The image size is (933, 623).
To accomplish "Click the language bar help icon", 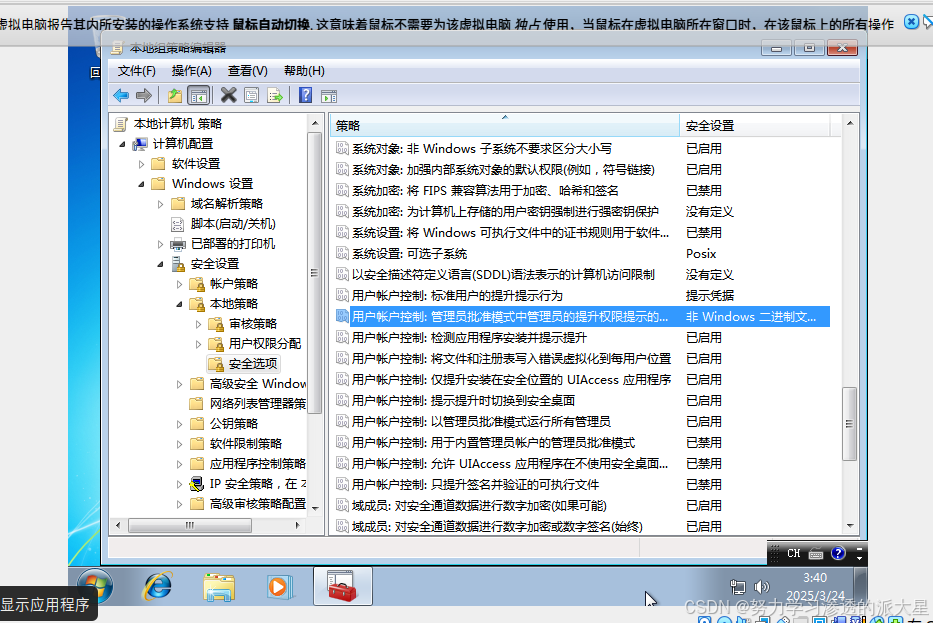I will (838, 553).
